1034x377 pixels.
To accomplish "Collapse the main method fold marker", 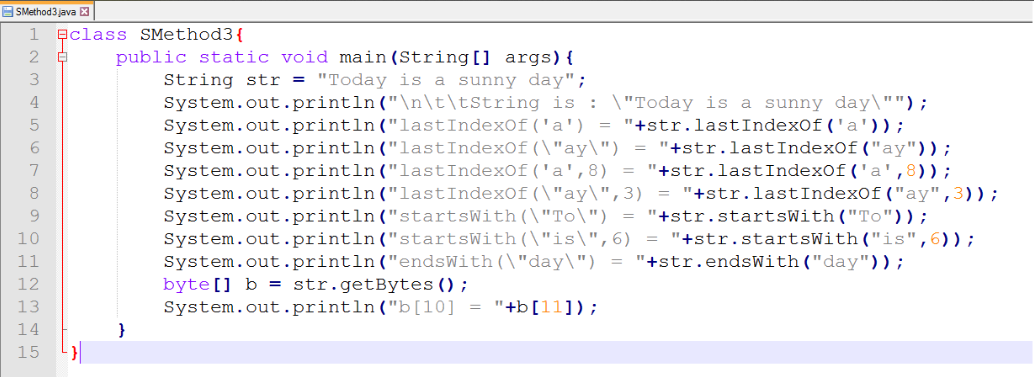I will pos(62,57).
